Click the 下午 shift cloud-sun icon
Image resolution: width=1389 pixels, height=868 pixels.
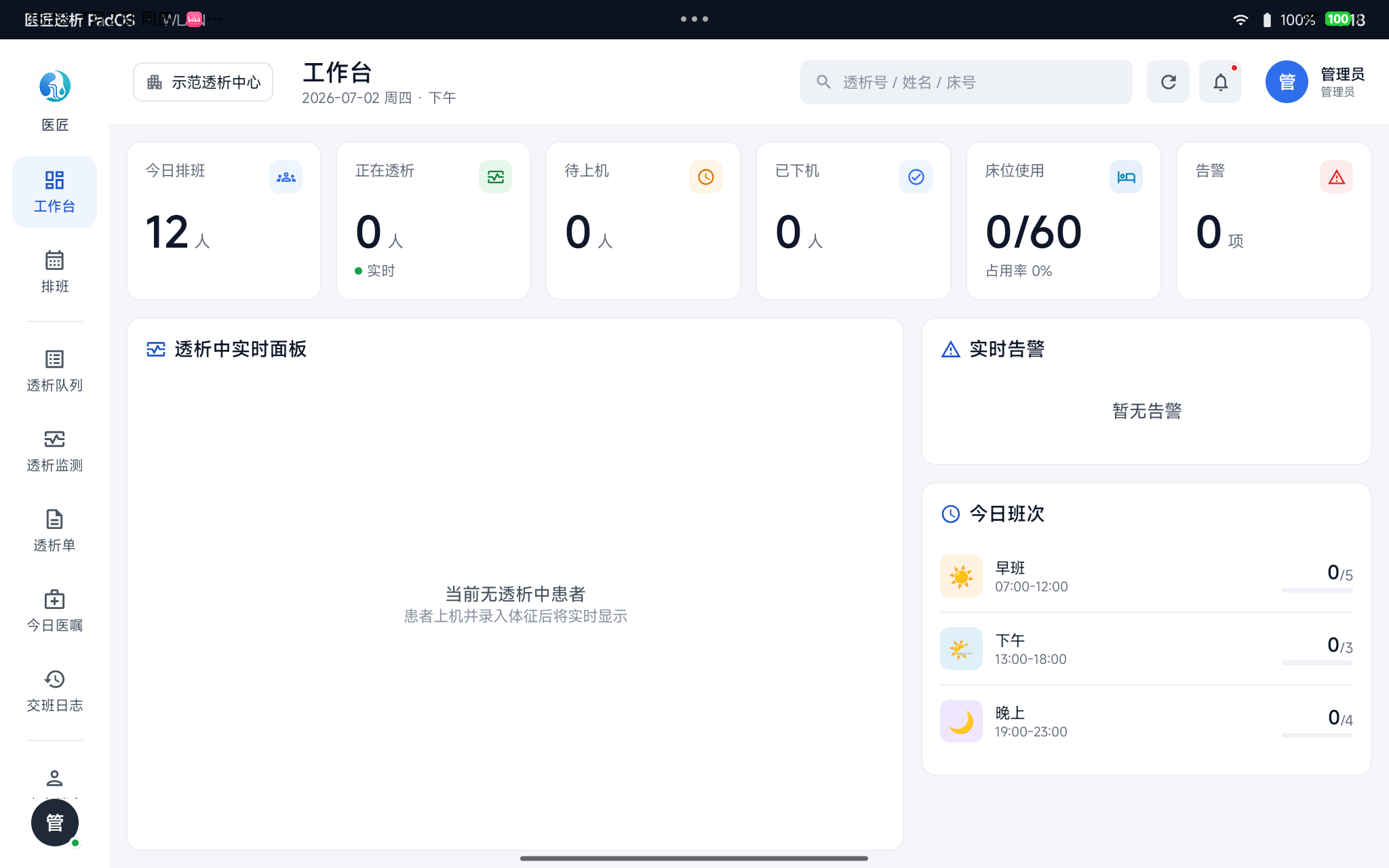[x=961, y=649]
